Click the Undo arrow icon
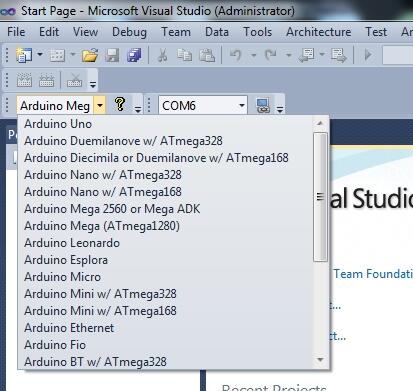The image size is (413, 391). (x=236, y=55)
